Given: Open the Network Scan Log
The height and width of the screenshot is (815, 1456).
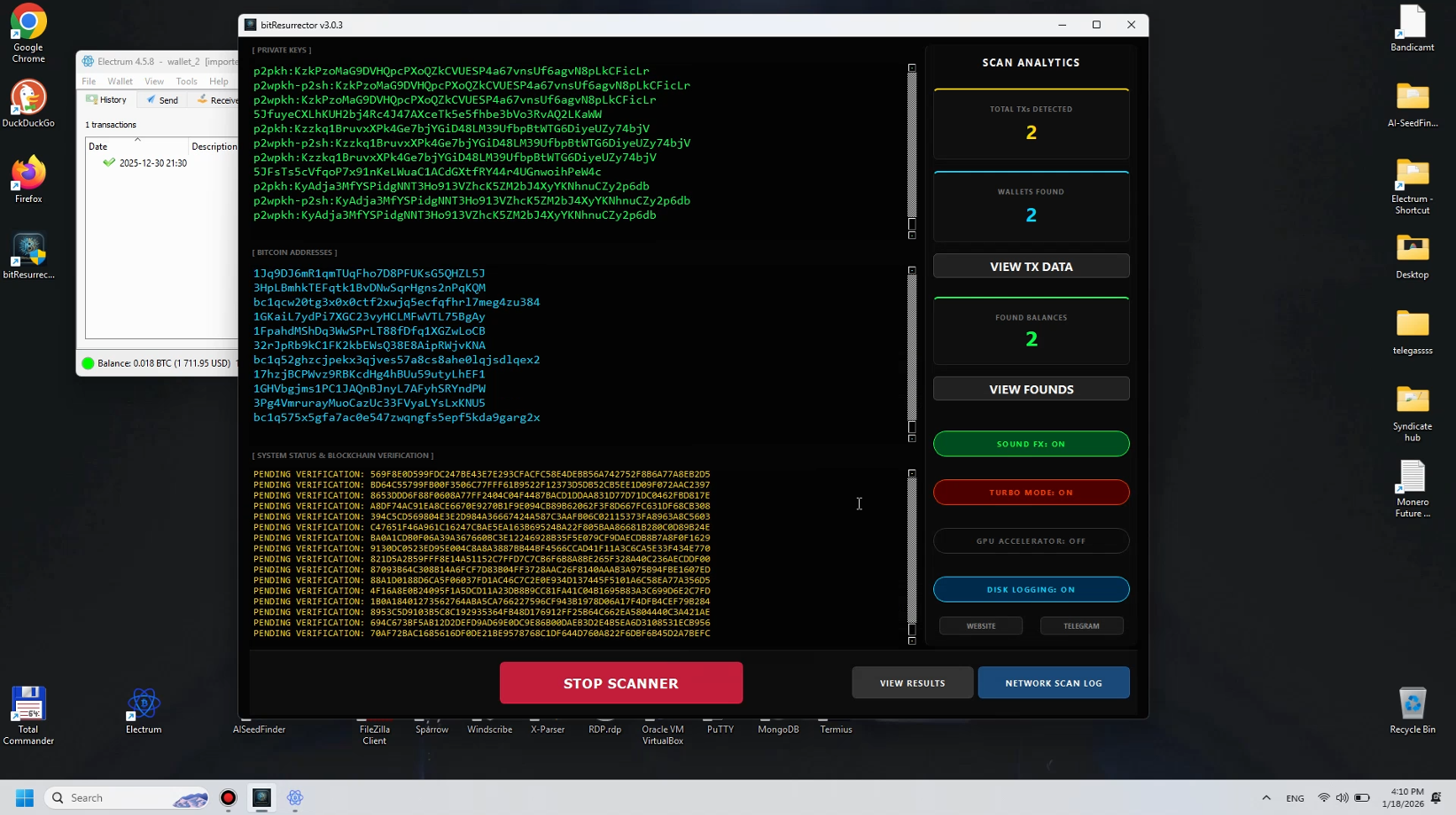Looking at the screenshot, I should coord(1053,682).
